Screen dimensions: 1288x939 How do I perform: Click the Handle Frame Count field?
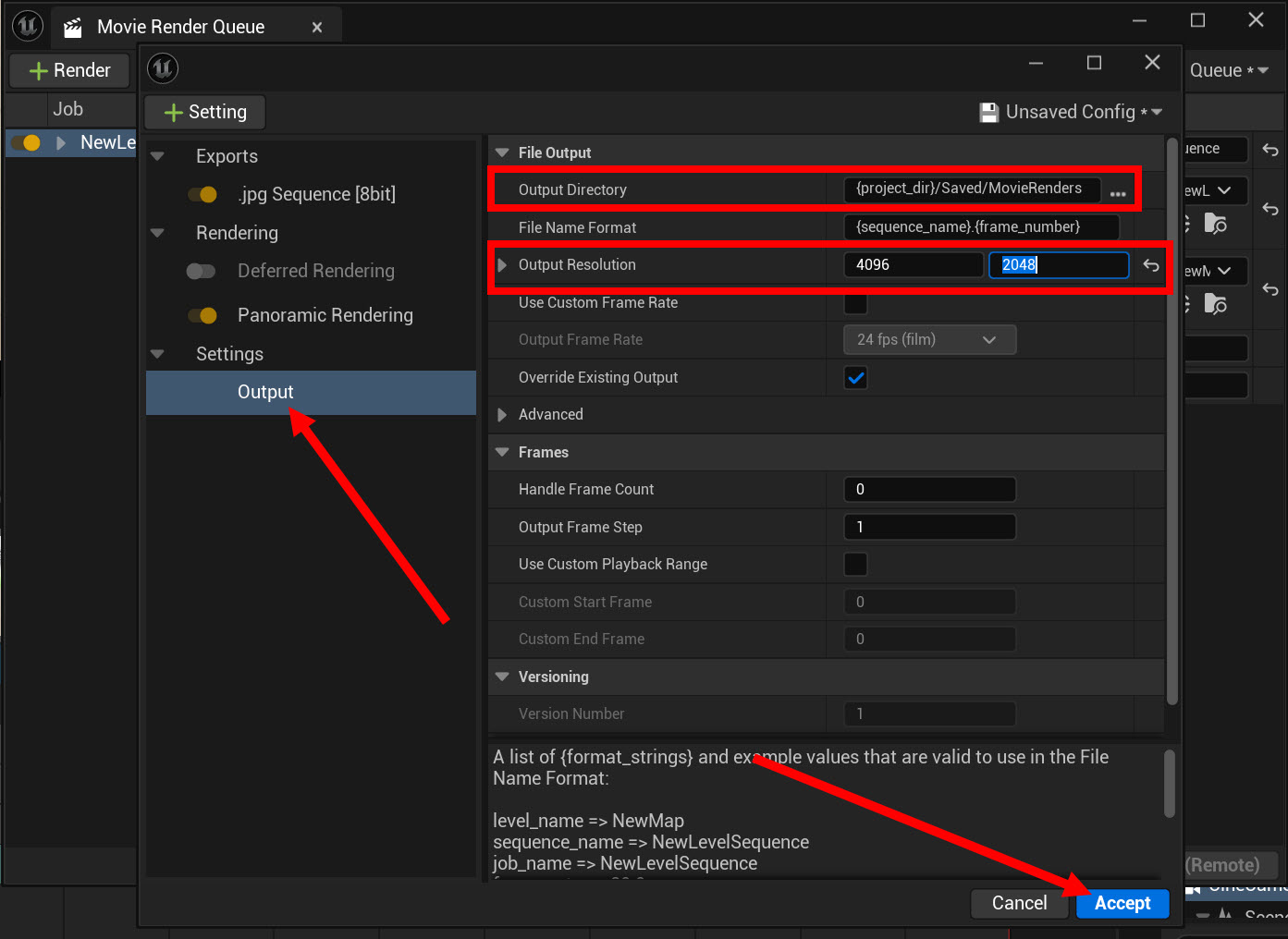click(930, 489)
